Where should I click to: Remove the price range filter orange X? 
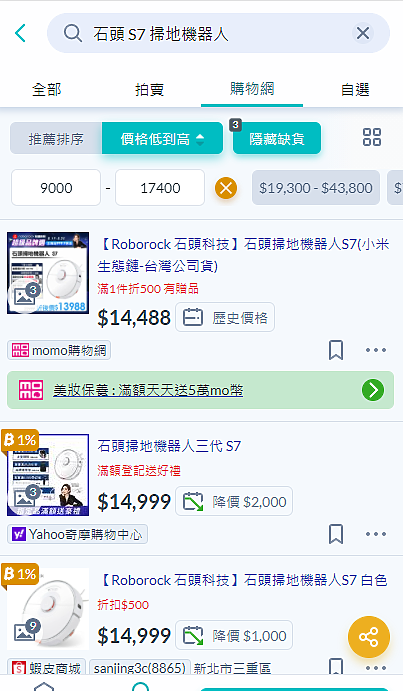coord(226,188)
